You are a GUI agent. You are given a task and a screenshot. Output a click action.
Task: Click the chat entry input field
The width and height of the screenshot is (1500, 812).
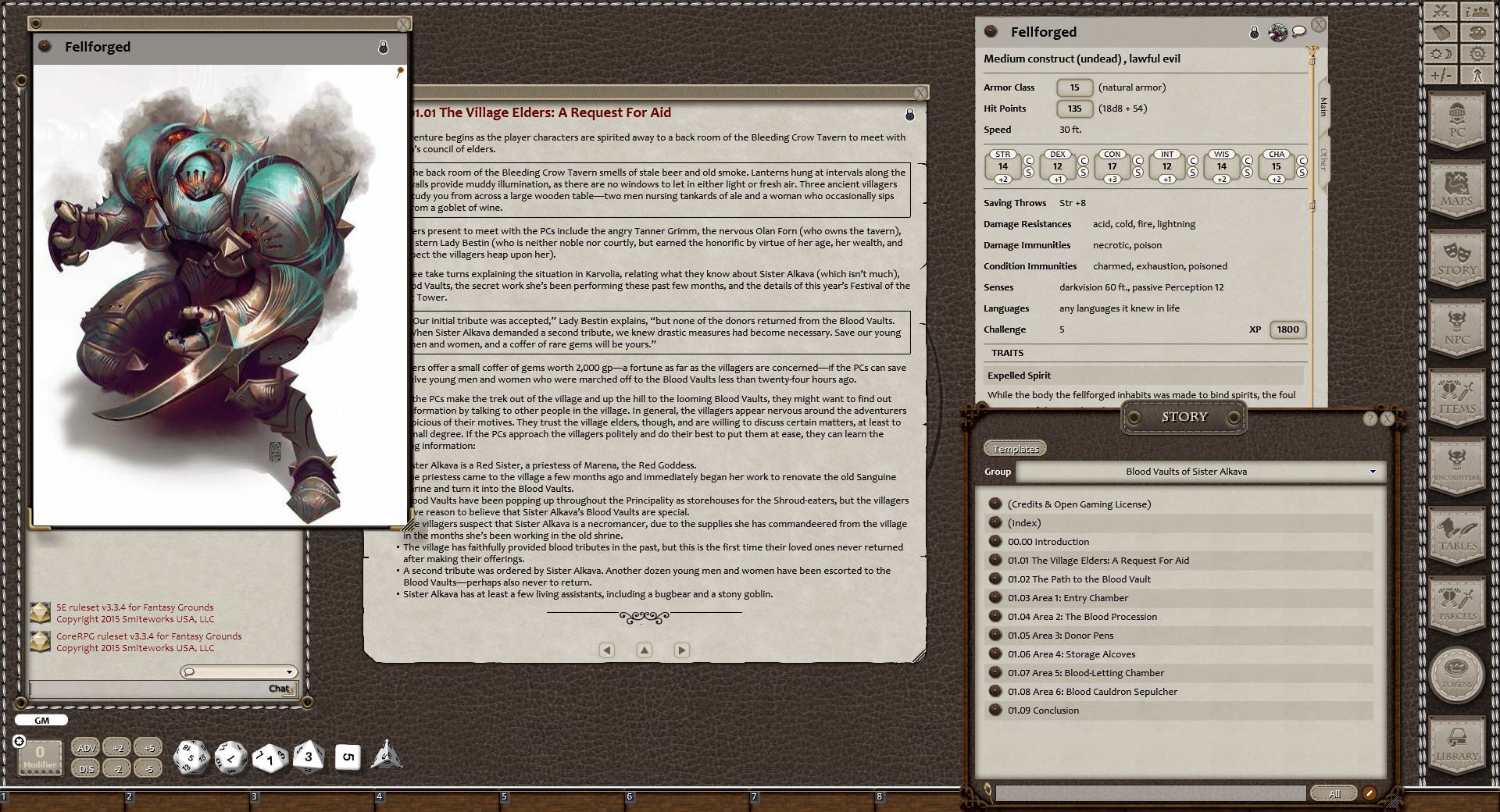pos(162,689)
